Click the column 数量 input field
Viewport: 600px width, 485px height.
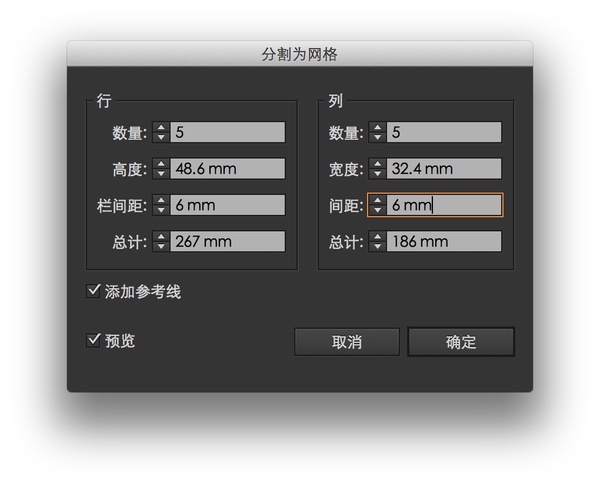[444, 132]
